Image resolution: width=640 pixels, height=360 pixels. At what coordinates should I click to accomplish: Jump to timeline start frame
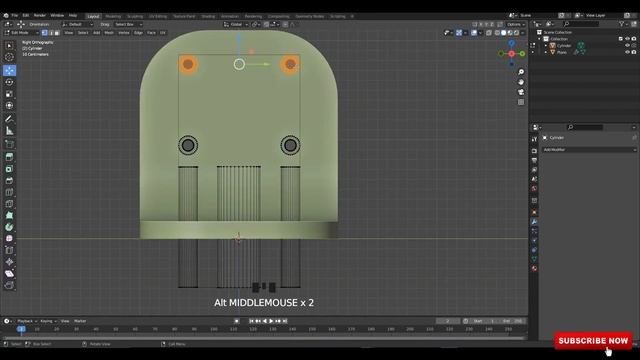tap(251, 321)
